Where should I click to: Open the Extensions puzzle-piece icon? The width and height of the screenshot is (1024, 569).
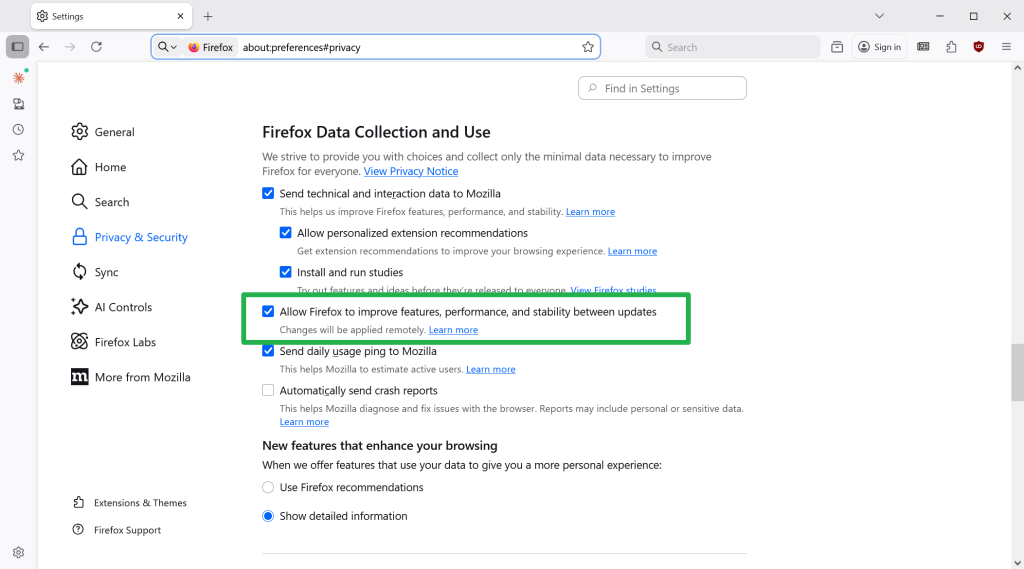[x=951, y=47]
